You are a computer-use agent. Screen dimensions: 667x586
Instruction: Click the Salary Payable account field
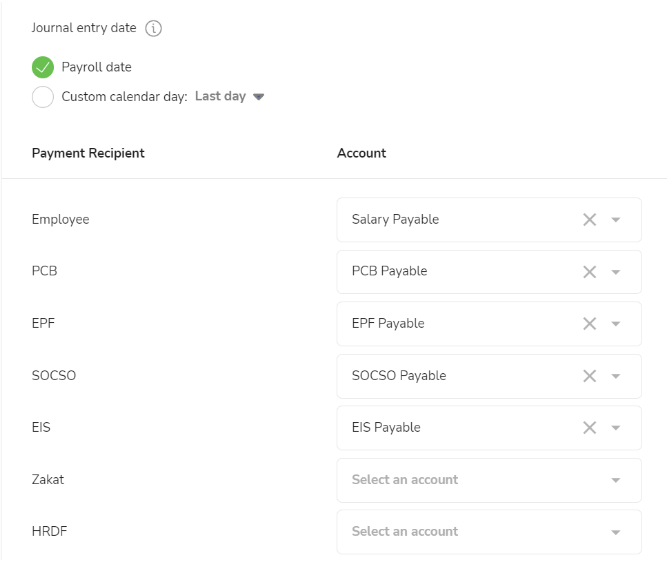489,220
